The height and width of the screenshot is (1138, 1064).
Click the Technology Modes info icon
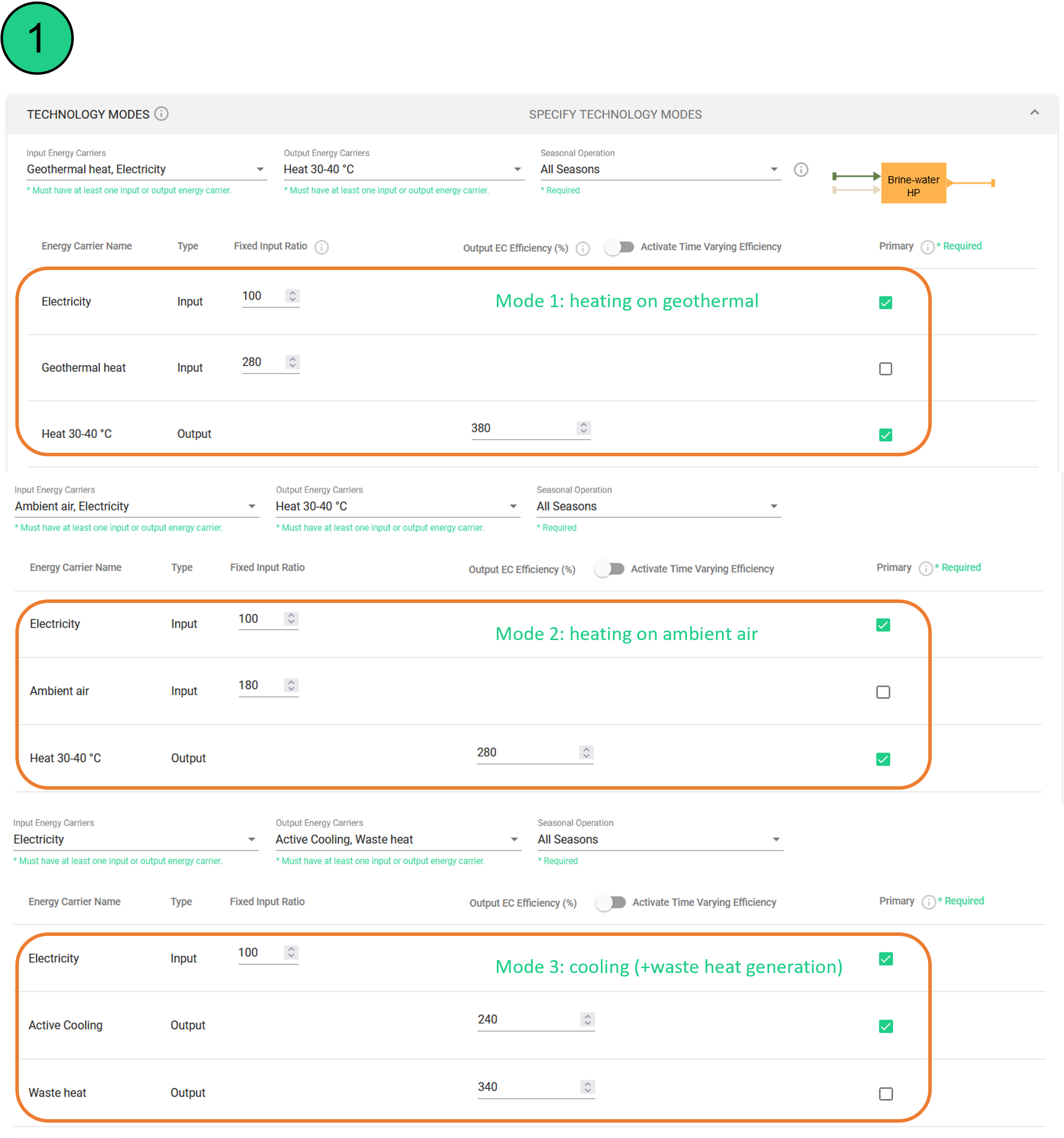click(161, 114)
